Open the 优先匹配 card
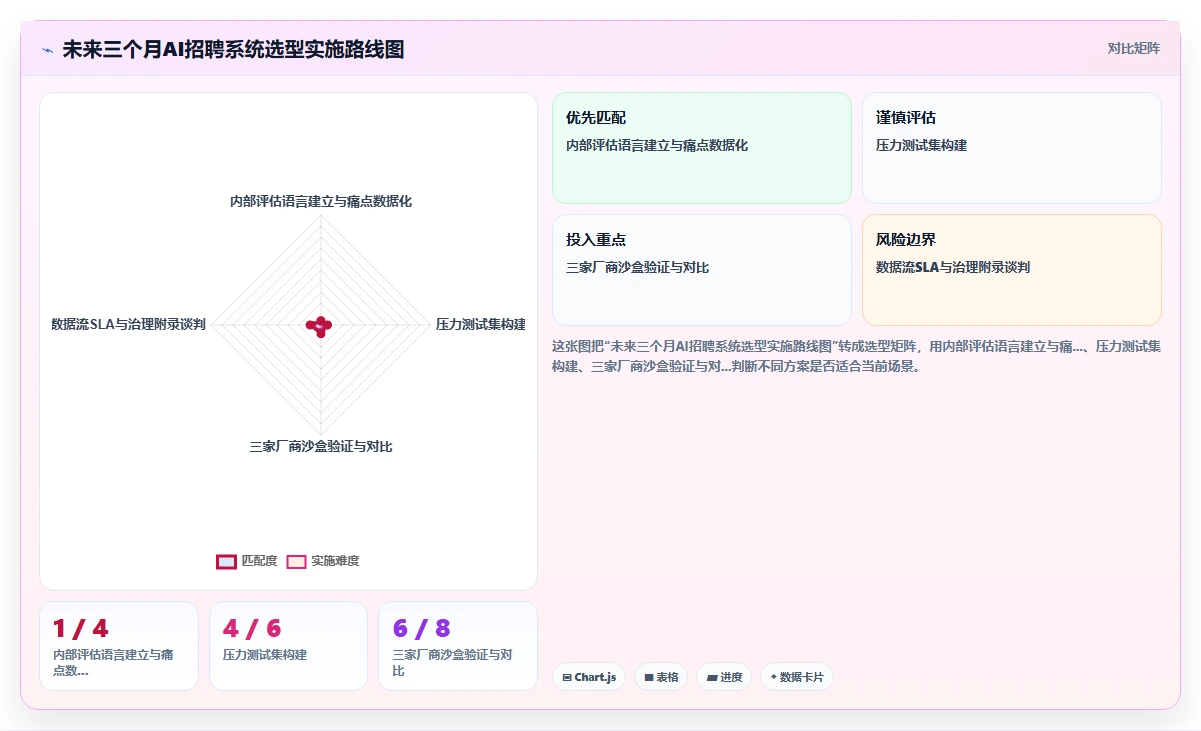 point(702,148)
